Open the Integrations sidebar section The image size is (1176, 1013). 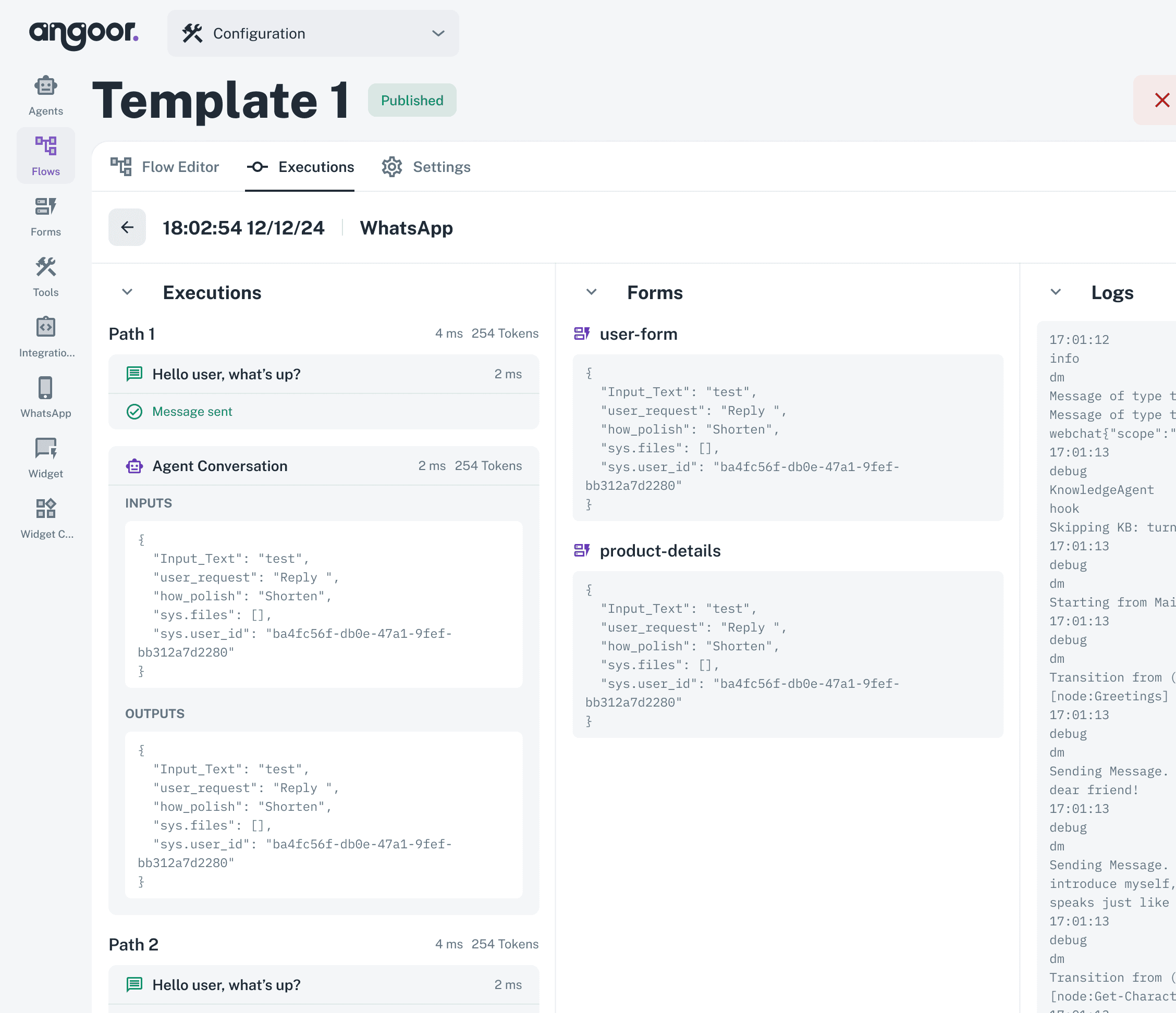[x=45, y=335]
